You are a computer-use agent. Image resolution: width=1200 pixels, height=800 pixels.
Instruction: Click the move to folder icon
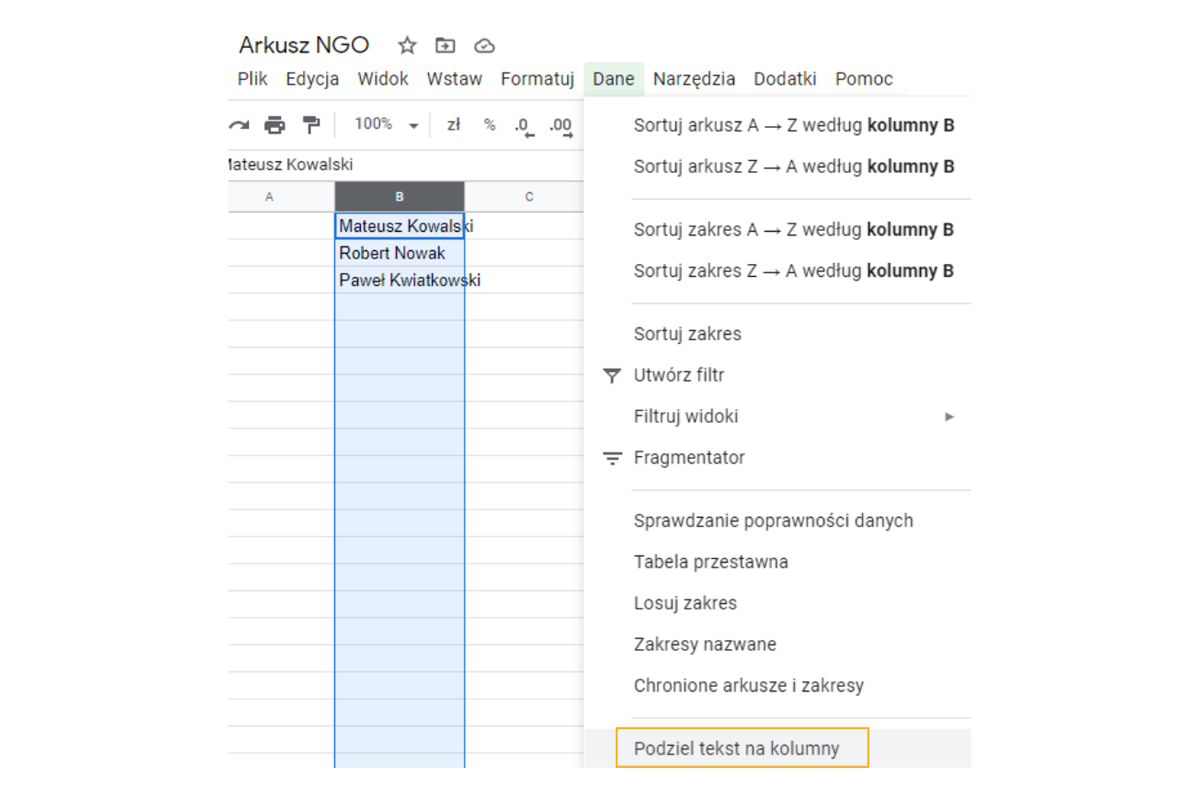click(445, 46)
